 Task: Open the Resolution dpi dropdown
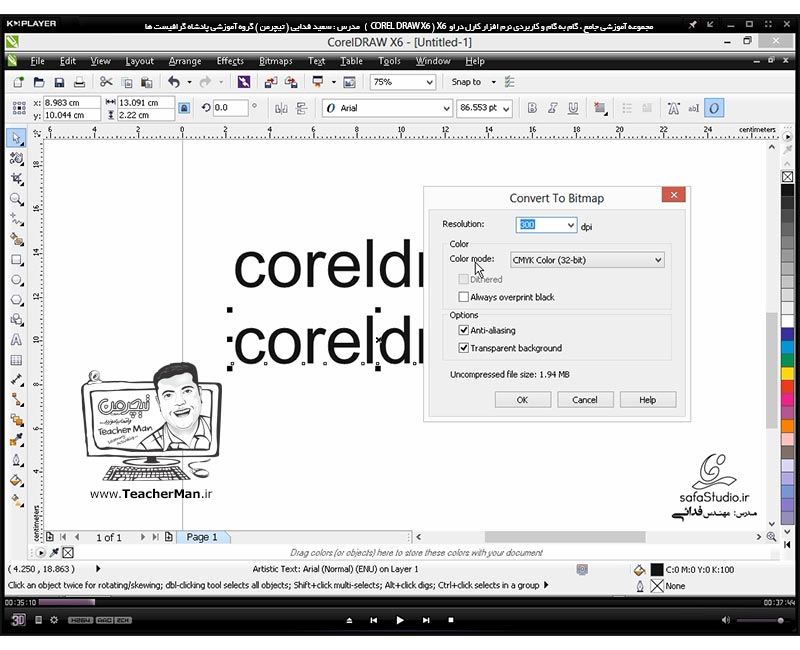coord(570,225)
